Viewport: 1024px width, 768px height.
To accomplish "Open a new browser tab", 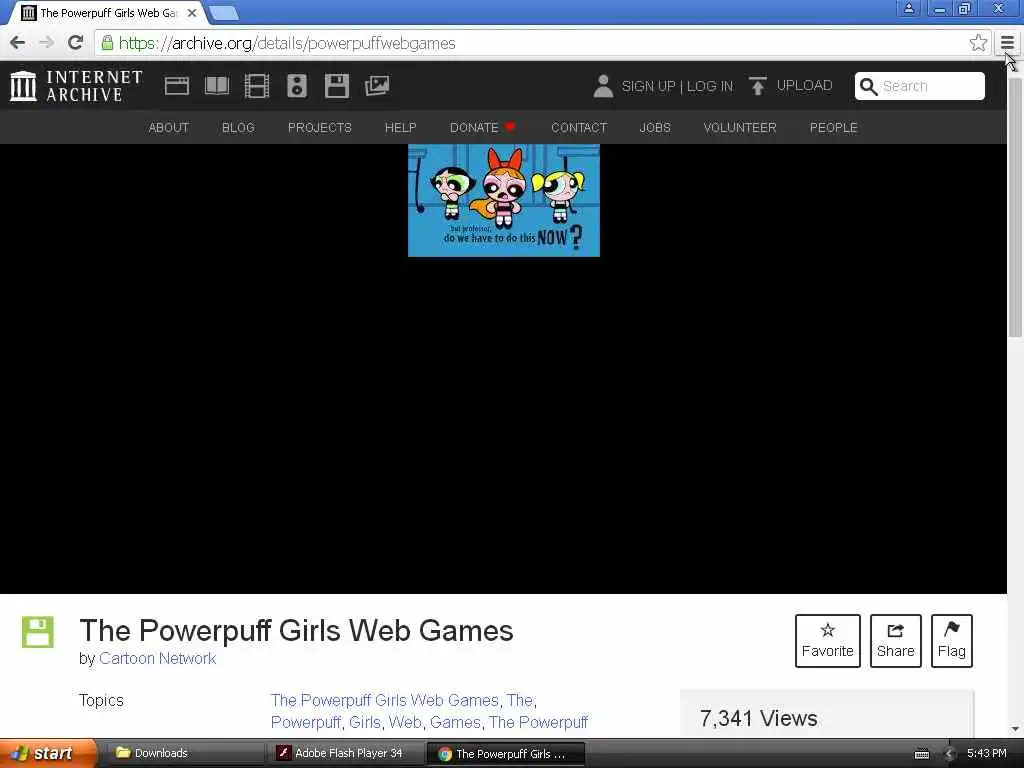I will point(224,12).
